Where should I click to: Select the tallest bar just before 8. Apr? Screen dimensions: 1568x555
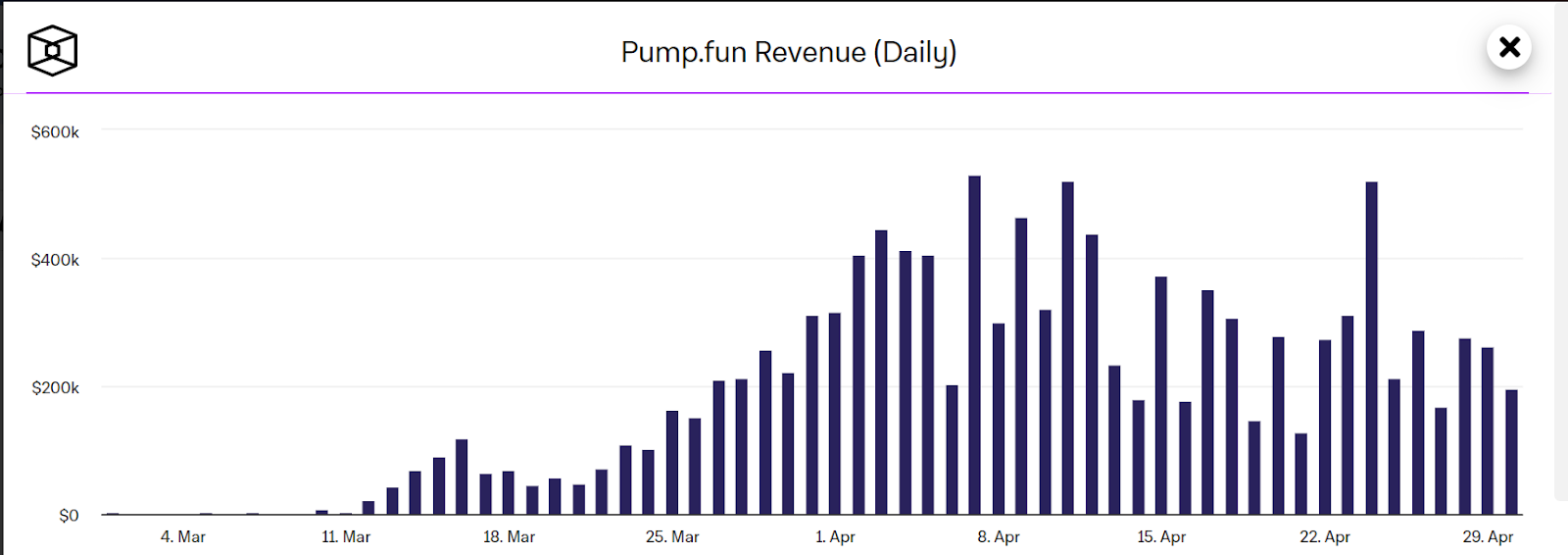click(974, 345)
